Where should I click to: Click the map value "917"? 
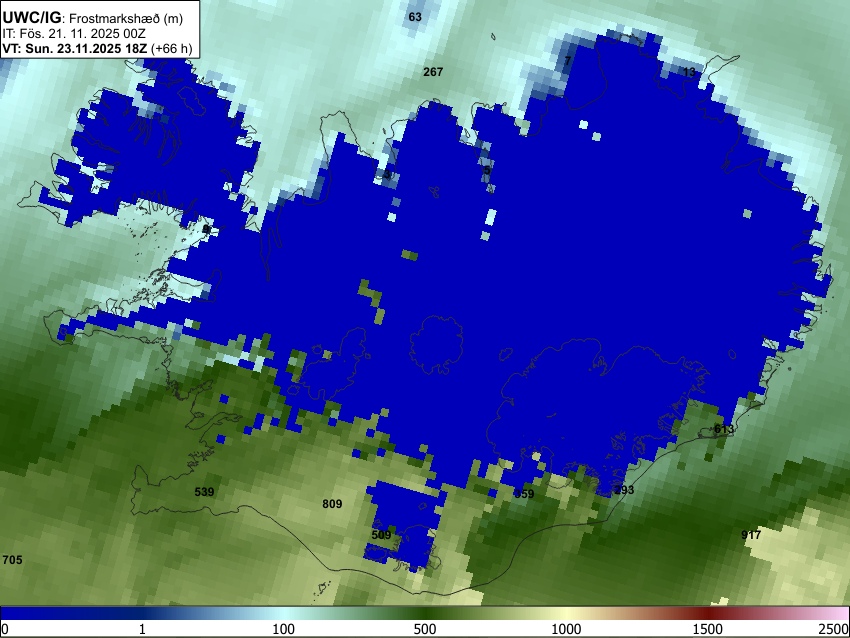751,535
